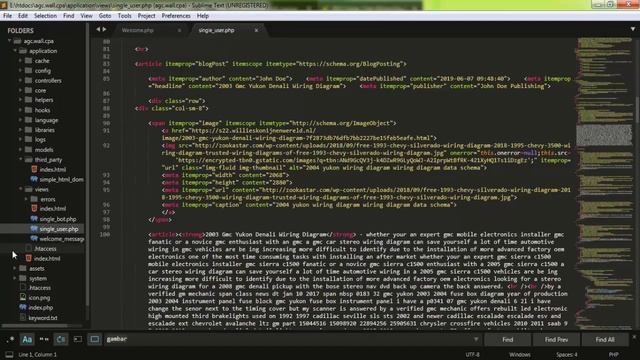
Task: Toggle regular expression search mode
Action: click(10, 339)
